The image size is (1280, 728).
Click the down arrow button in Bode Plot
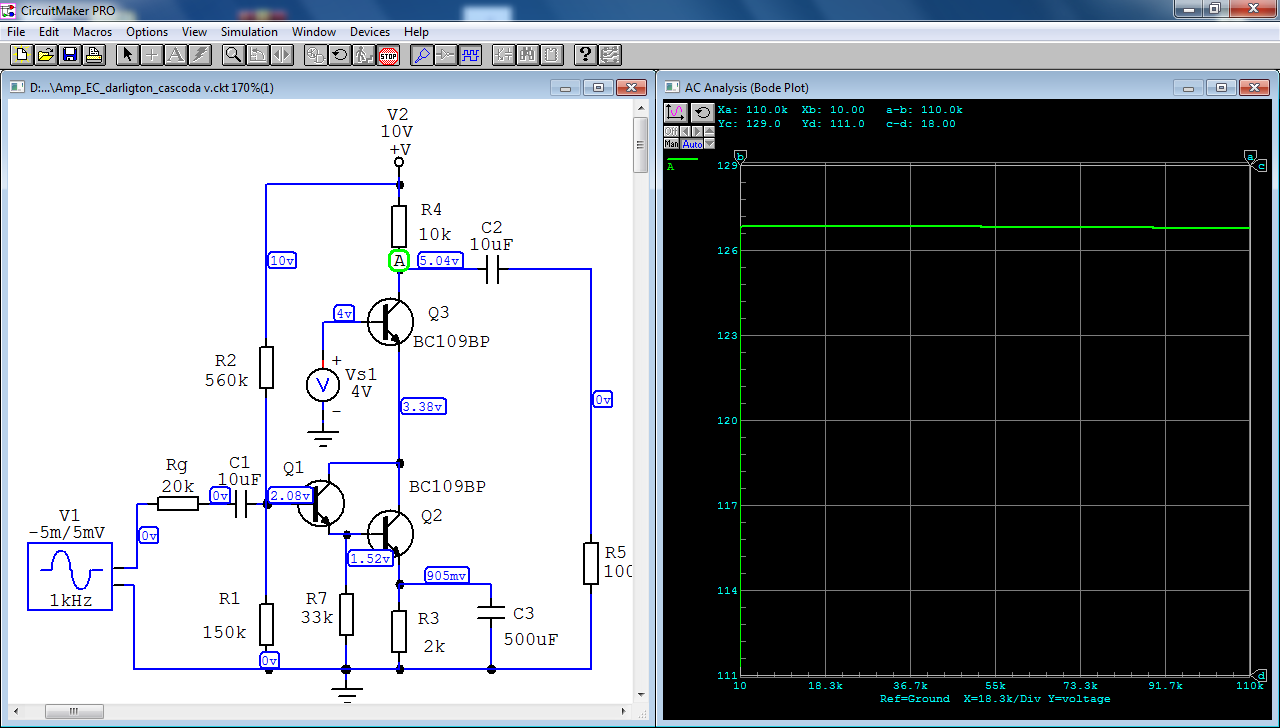(x=709, y=143)
